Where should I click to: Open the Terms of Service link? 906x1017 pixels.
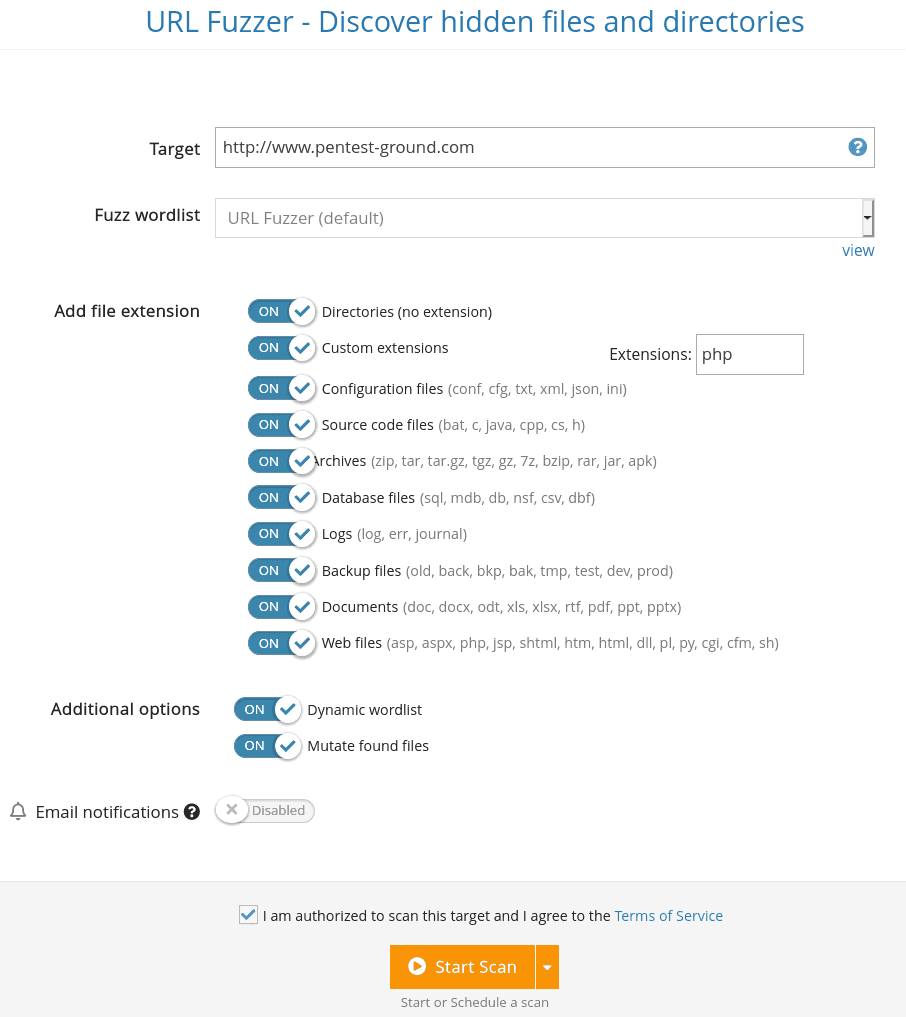point(668,915)
